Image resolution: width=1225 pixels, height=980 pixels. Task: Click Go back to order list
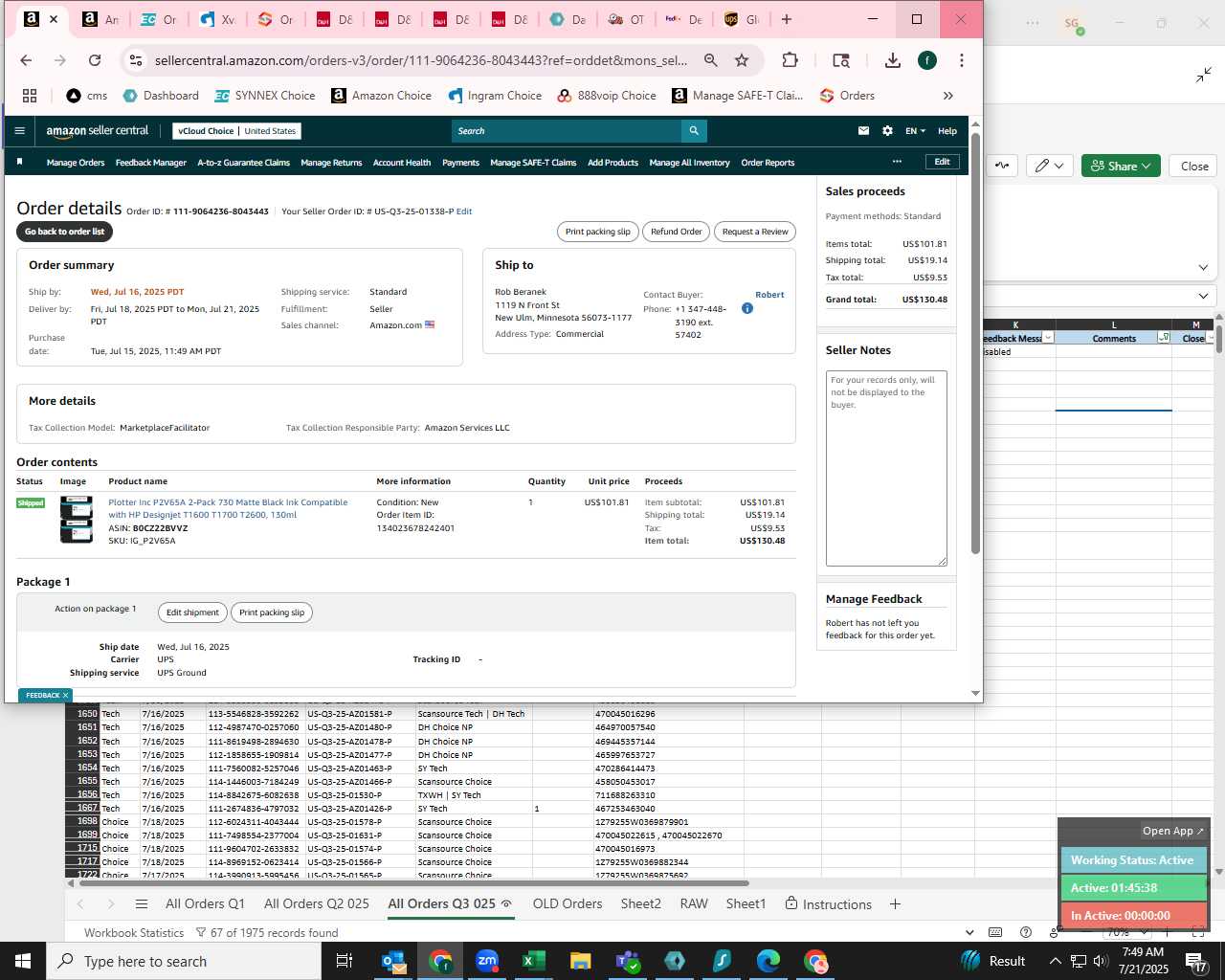pyautogui.click(x=64, y=232)
